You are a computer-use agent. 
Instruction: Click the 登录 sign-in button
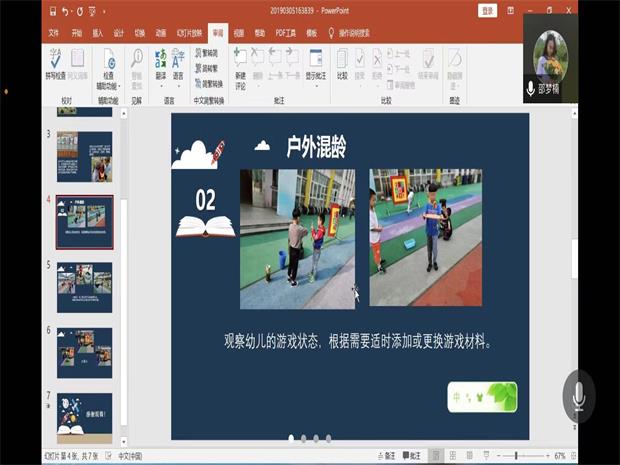(487, 10)
